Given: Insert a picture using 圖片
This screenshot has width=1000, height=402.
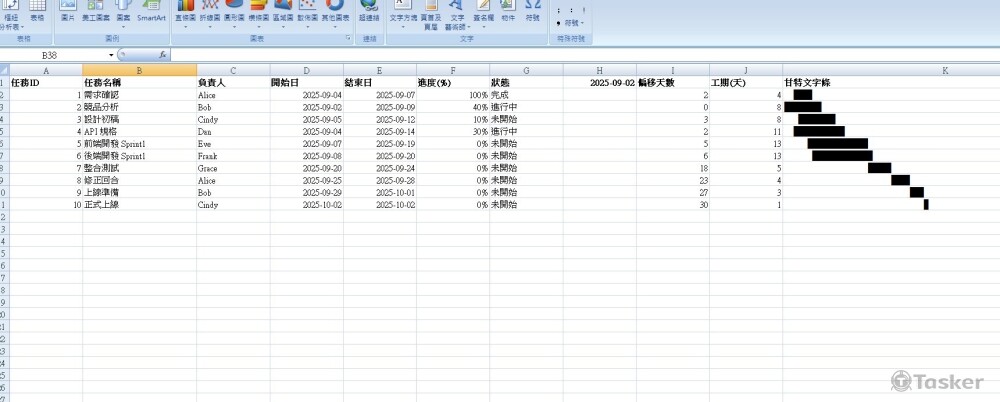Looking at the screenshot, I should (x=68, y=12).
